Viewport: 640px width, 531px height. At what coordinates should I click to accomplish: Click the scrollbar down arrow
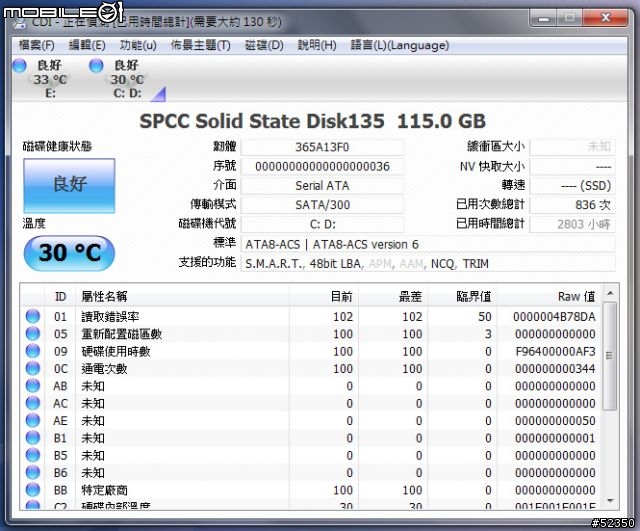(x=610, y=500)
